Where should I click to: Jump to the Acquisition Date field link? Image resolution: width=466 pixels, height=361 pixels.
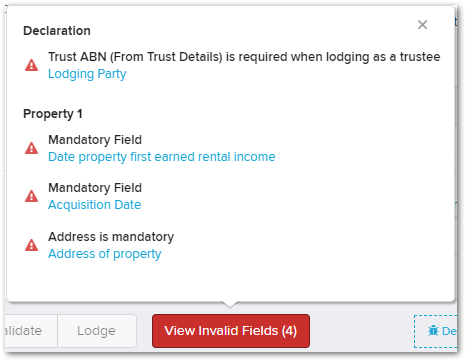click(95, 205)
